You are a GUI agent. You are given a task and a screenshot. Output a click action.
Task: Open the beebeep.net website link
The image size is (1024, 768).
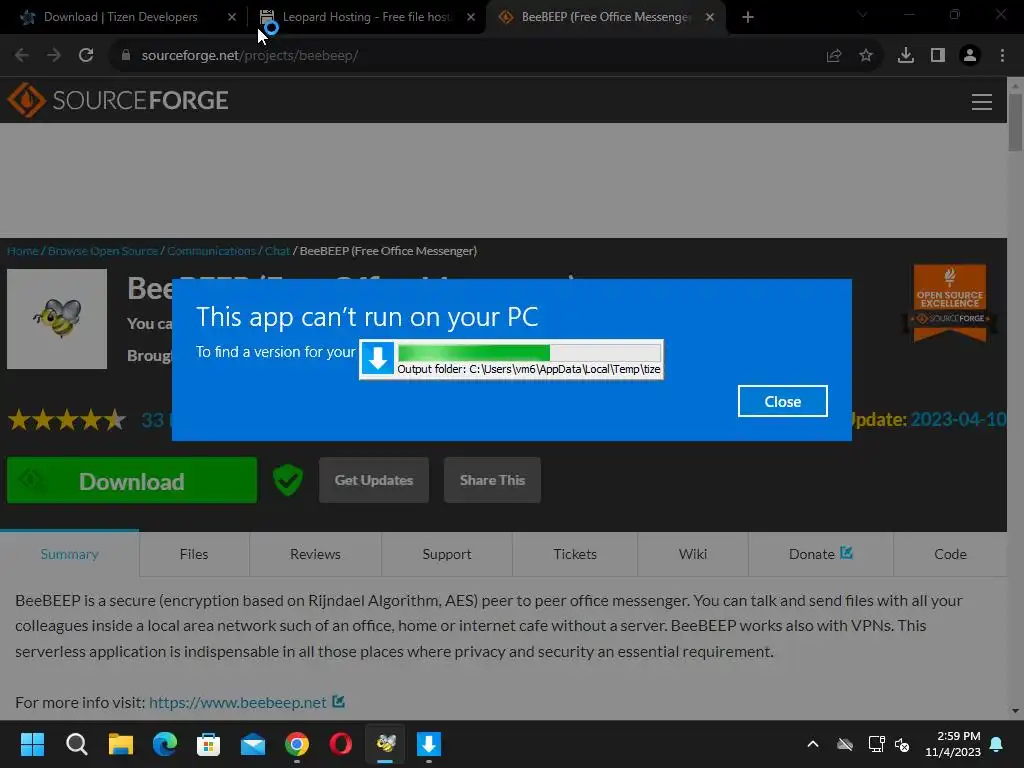pyautogui.click(x=238, y=702)
